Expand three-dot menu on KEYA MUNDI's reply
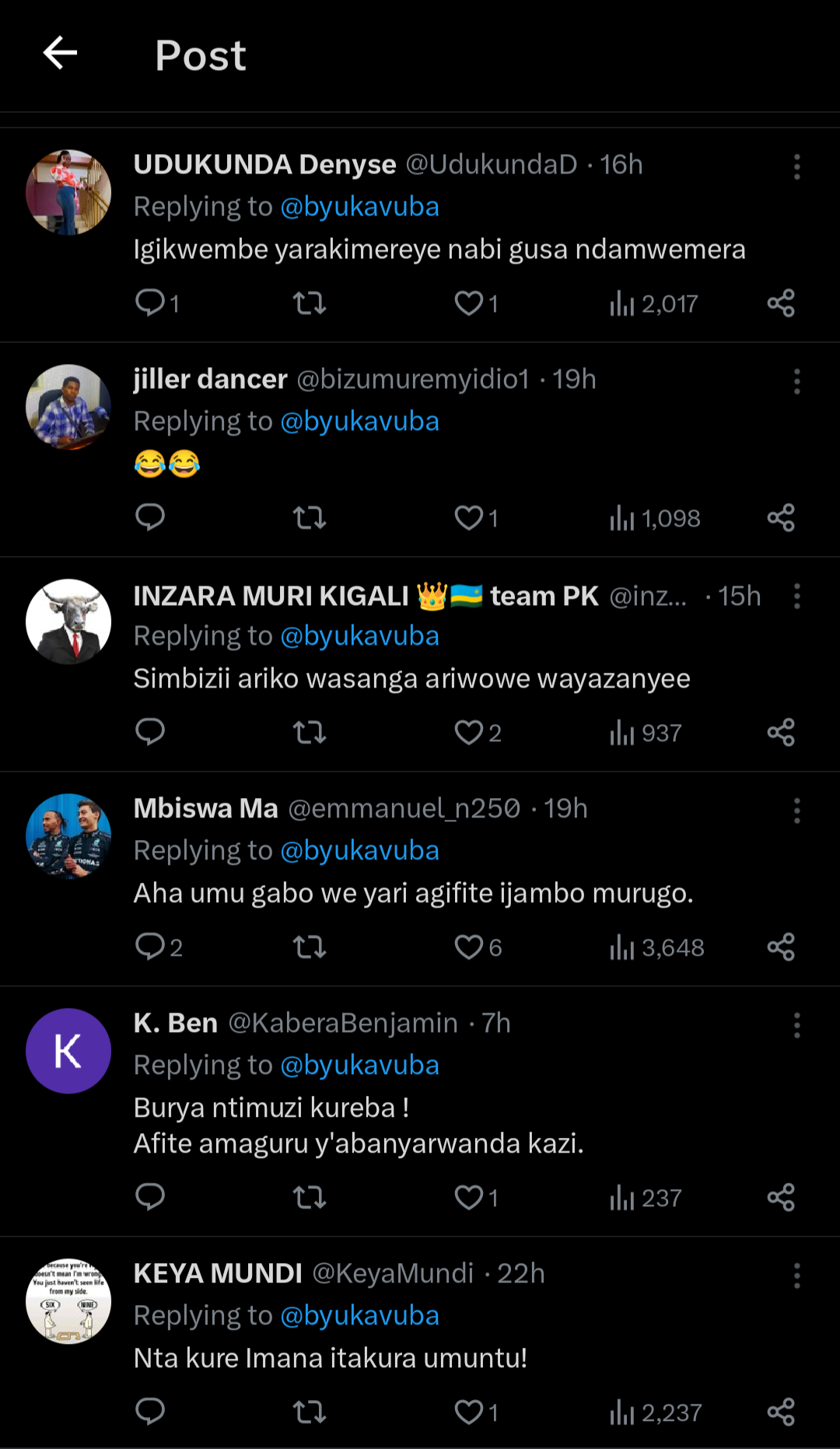This screenshot has height=1449, width=840. click(796, 1276)
